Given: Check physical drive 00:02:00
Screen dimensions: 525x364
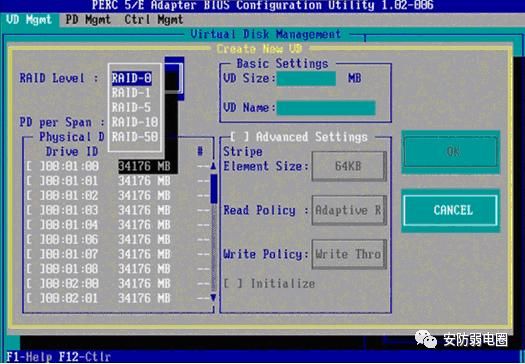Looking at the screenshot, I should (34, 284).
